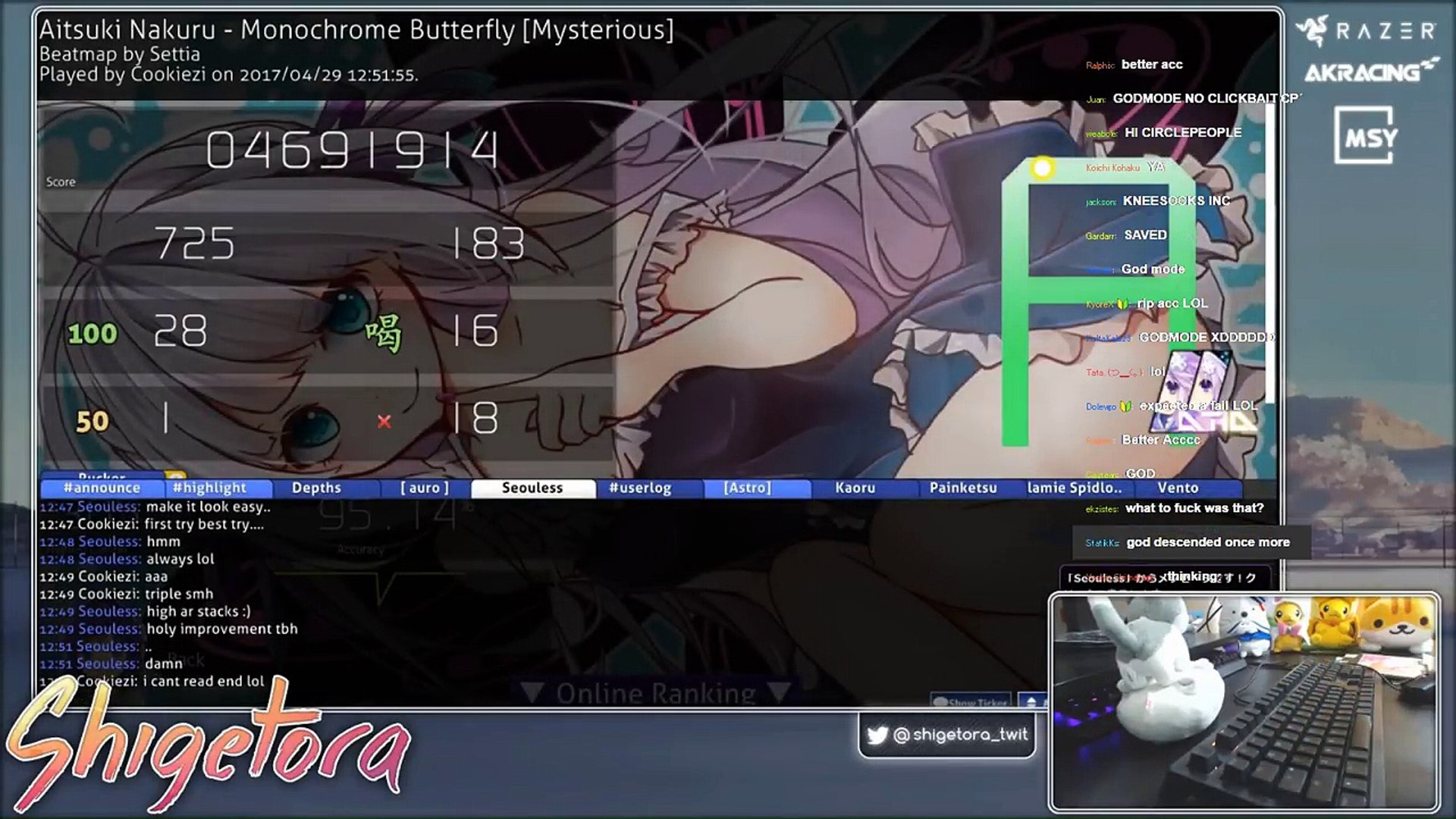Expand Online Ranking via left arrow
The width and height of the screenshot is (1456, 819).
click(533, 693)
